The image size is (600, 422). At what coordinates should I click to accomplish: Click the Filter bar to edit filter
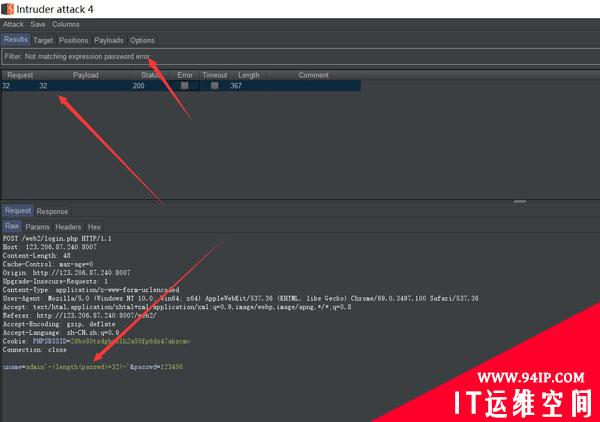click(301, 57)
